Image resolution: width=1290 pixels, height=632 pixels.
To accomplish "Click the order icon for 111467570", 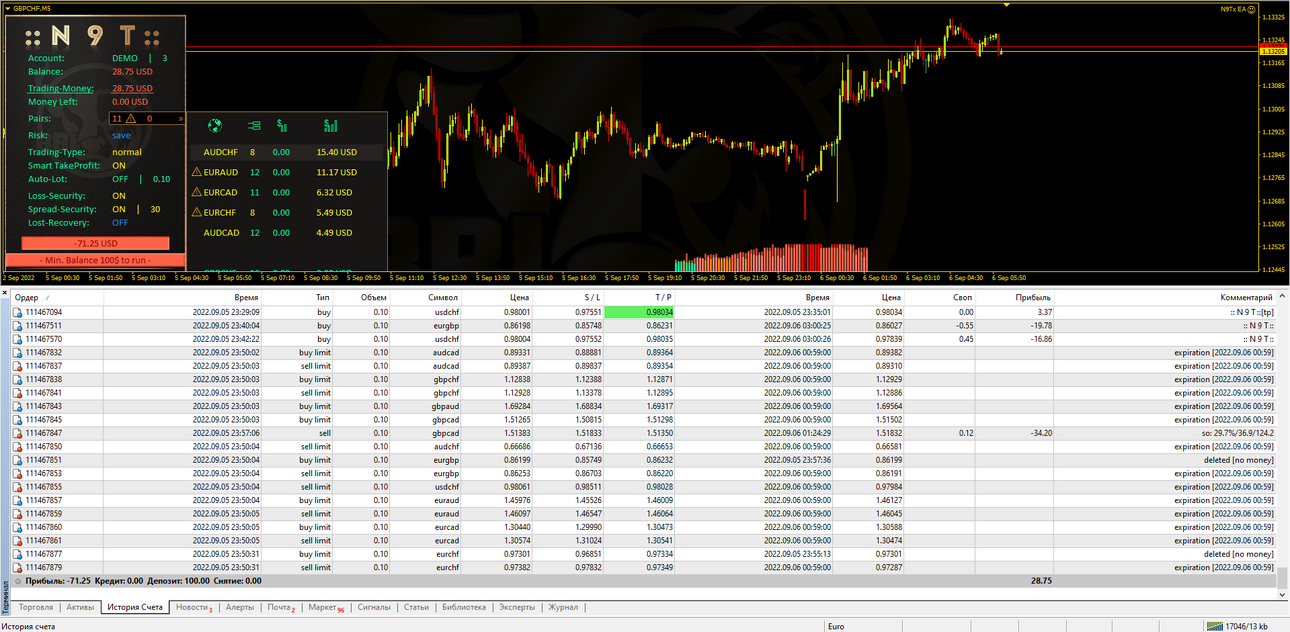I will 17,339.
